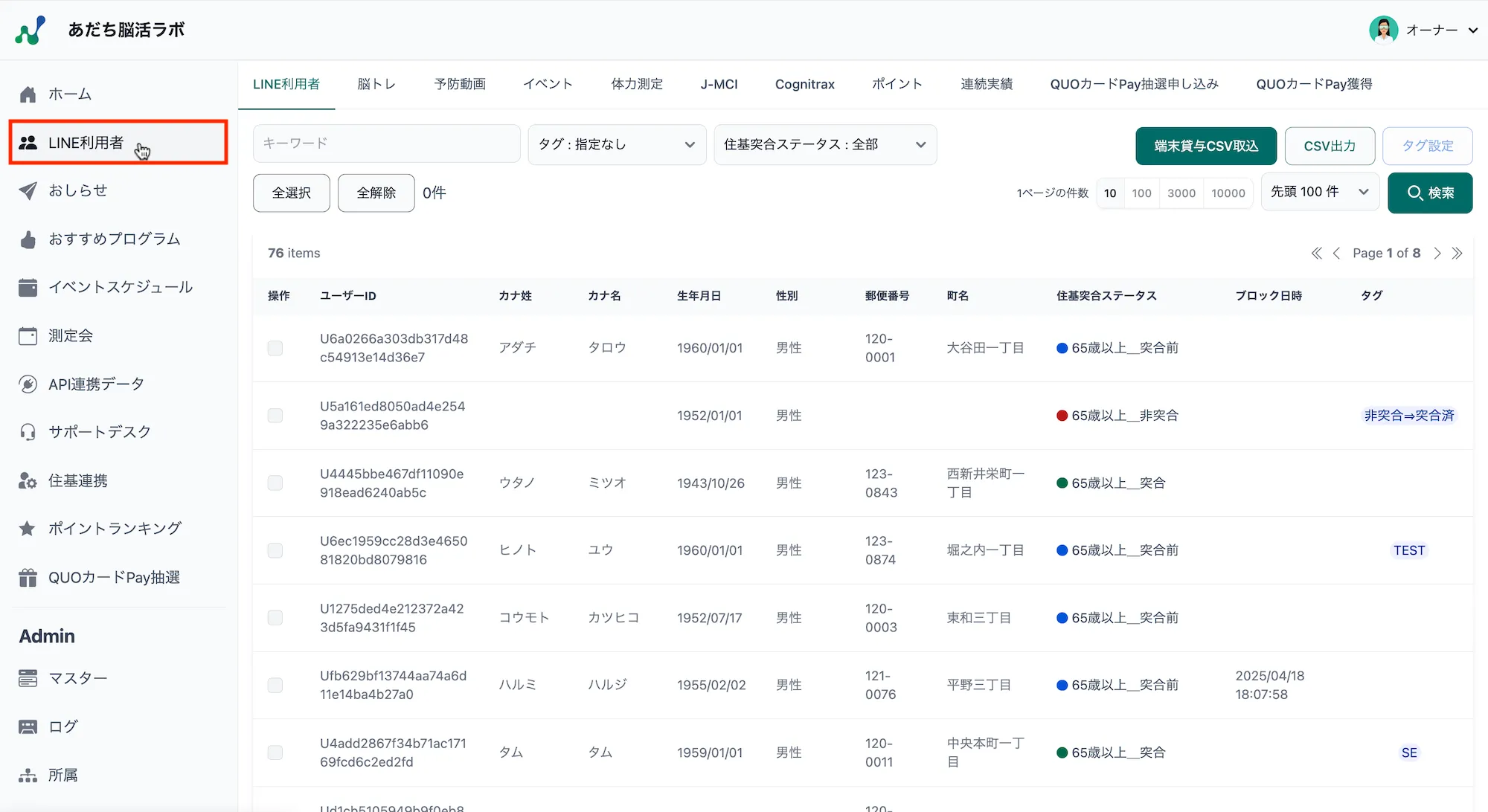Click the 非突合⇒突合済 tag
The height and width of the screenshot is (812, 1488).
[1408, 416]
